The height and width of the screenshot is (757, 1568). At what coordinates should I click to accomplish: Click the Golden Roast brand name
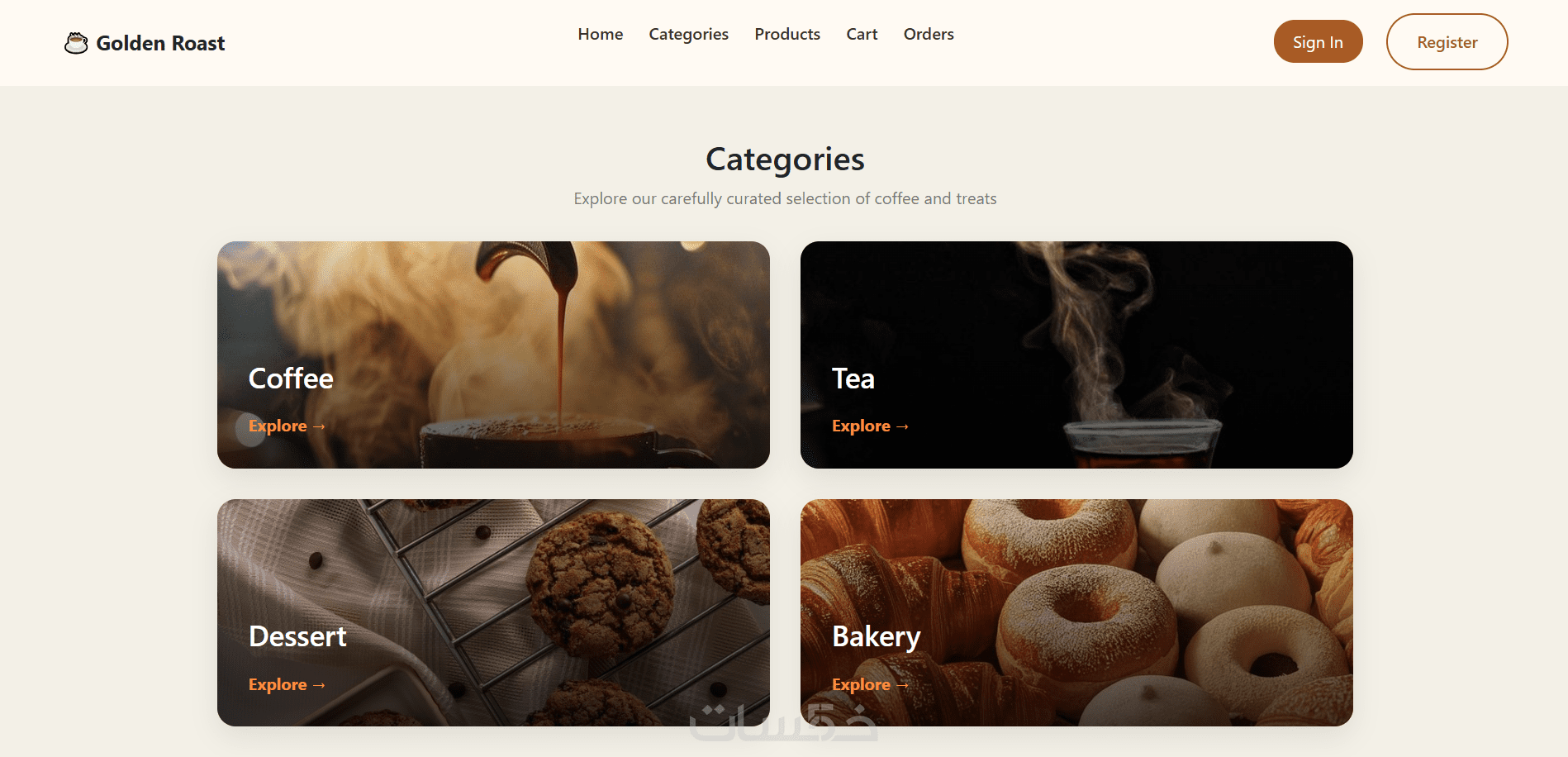(x=160, y=43)
